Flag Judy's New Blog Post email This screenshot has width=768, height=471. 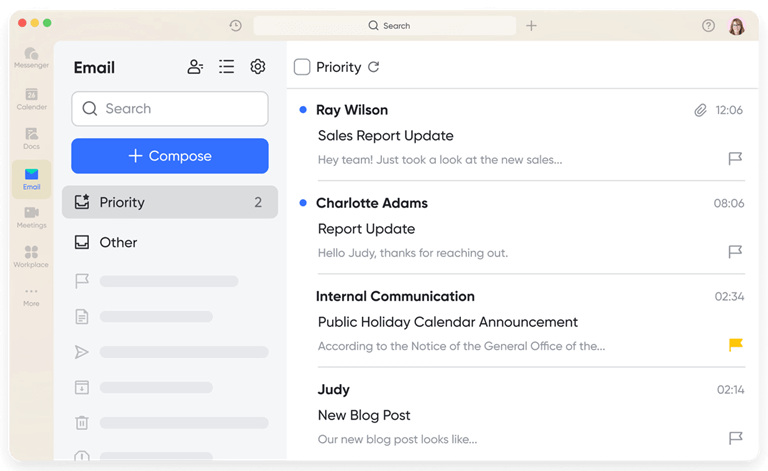tap(735, 438)
